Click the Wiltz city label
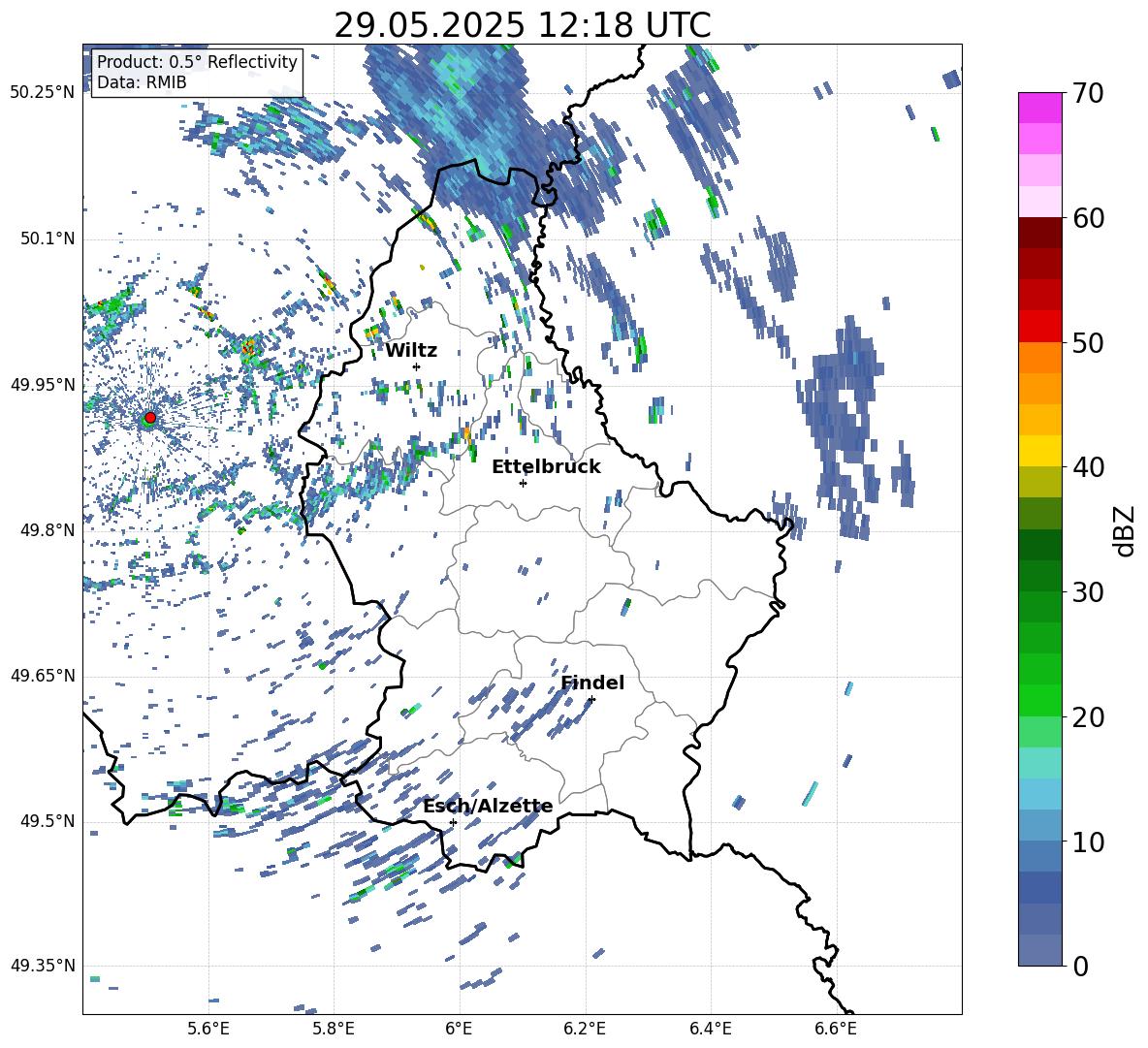The height and width of the screenshot is (1048, 1148). (x=411, y=351)
